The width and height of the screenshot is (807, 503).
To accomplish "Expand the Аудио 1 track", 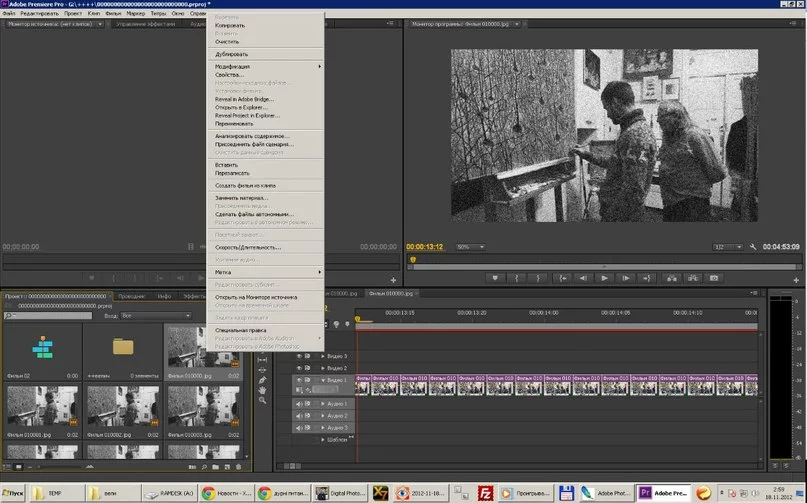I will (323, 404).
